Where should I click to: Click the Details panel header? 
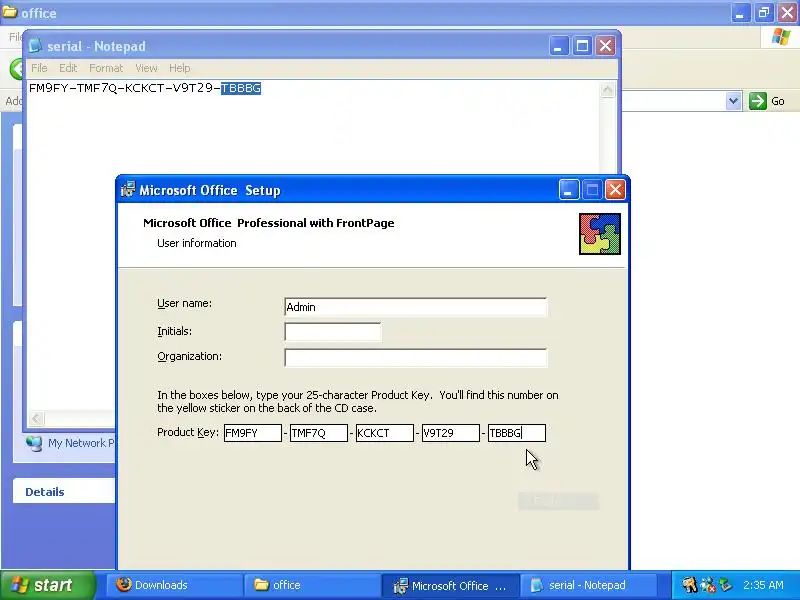tap(64, 492)
